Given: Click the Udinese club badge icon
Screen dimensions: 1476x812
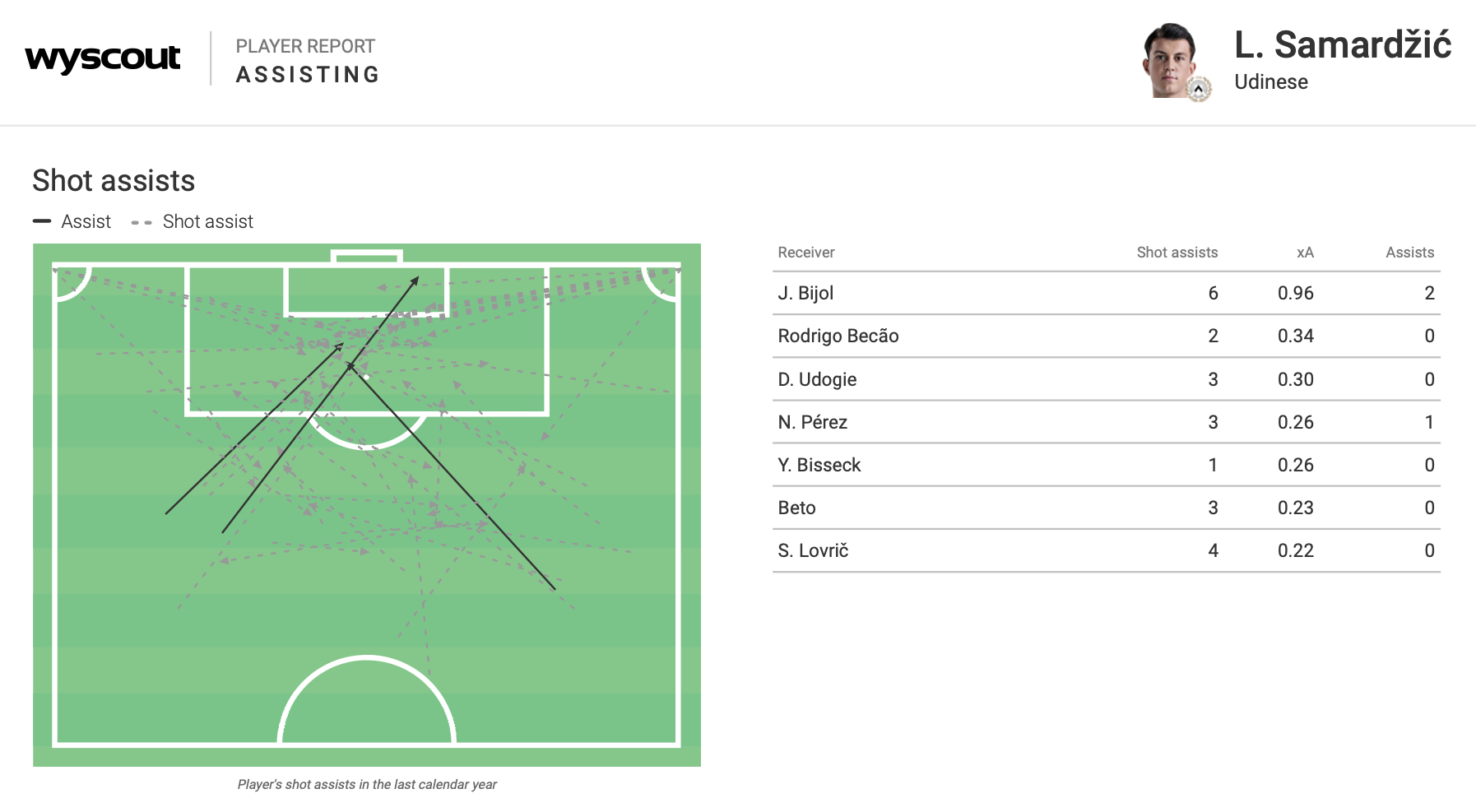Looking at the screenshot, I should pyautogui.click(x=1199, y=88).
